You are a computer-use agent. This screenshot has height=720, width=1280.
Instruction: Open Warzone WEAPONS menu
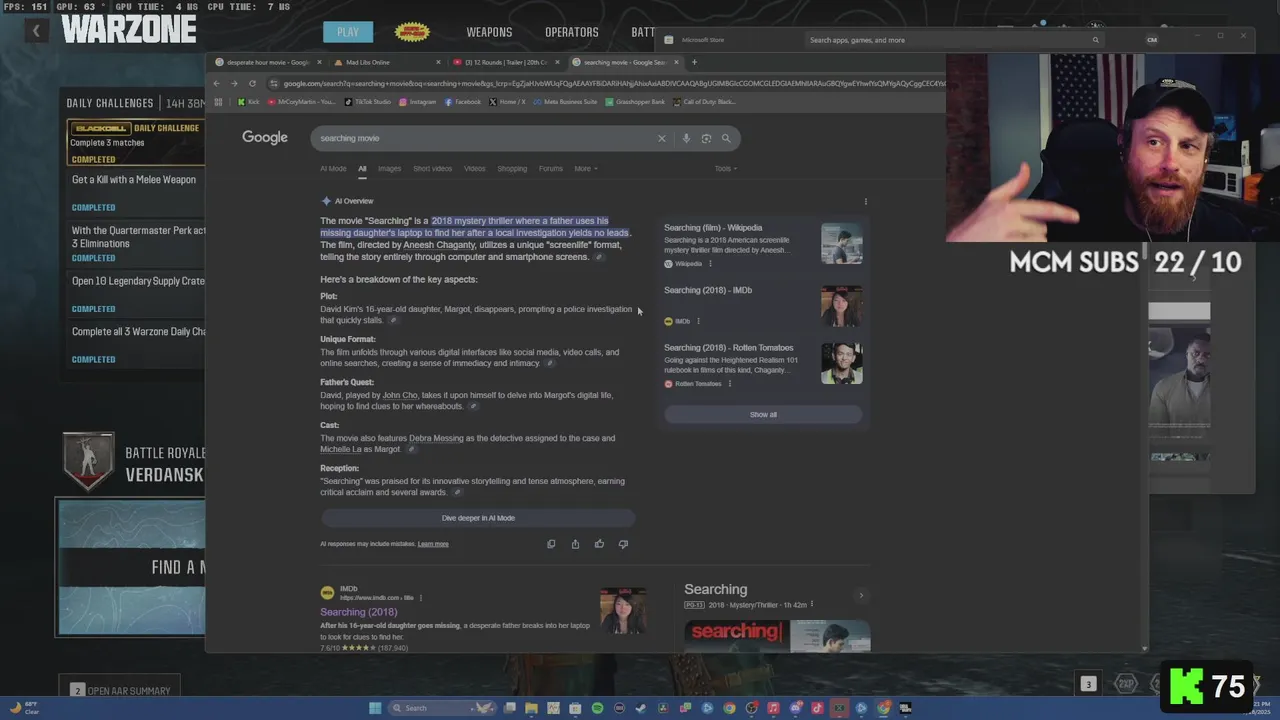(x=489, y=32)
